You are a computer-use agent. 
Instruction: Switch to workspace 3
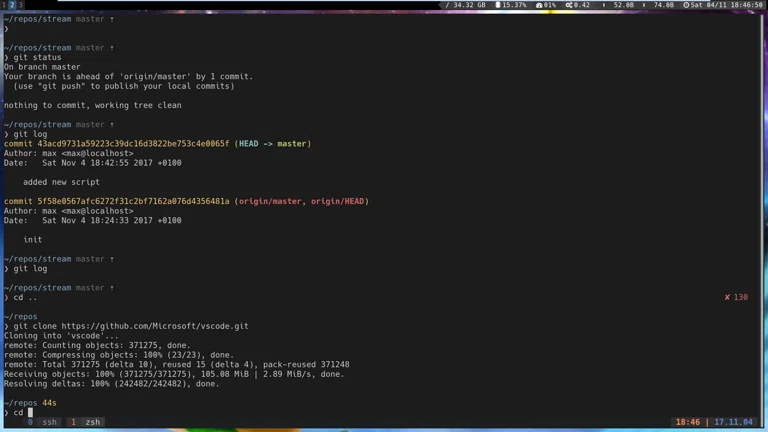21,4
